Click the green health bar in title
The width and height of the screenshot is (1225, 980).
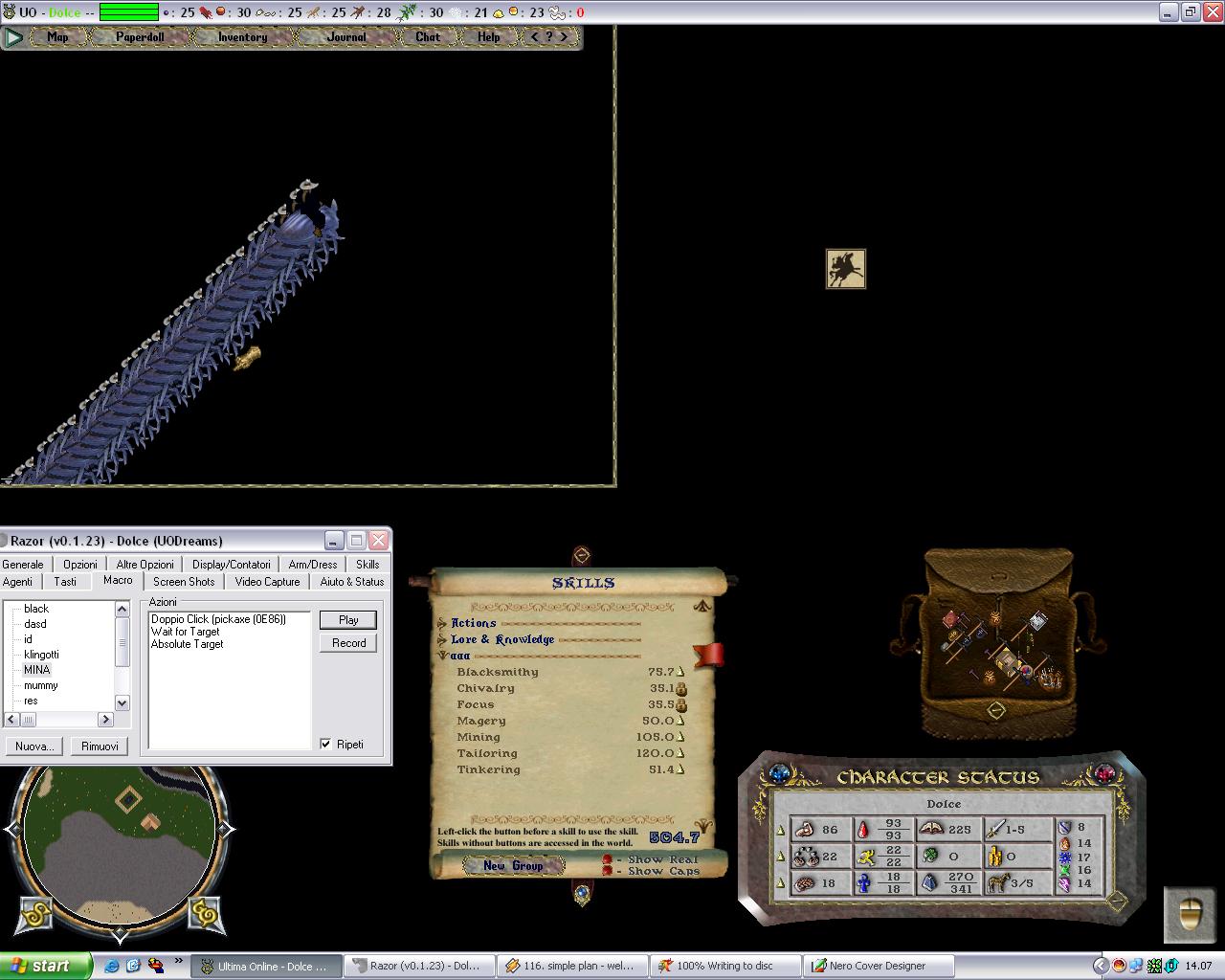(x=129, y=12)
